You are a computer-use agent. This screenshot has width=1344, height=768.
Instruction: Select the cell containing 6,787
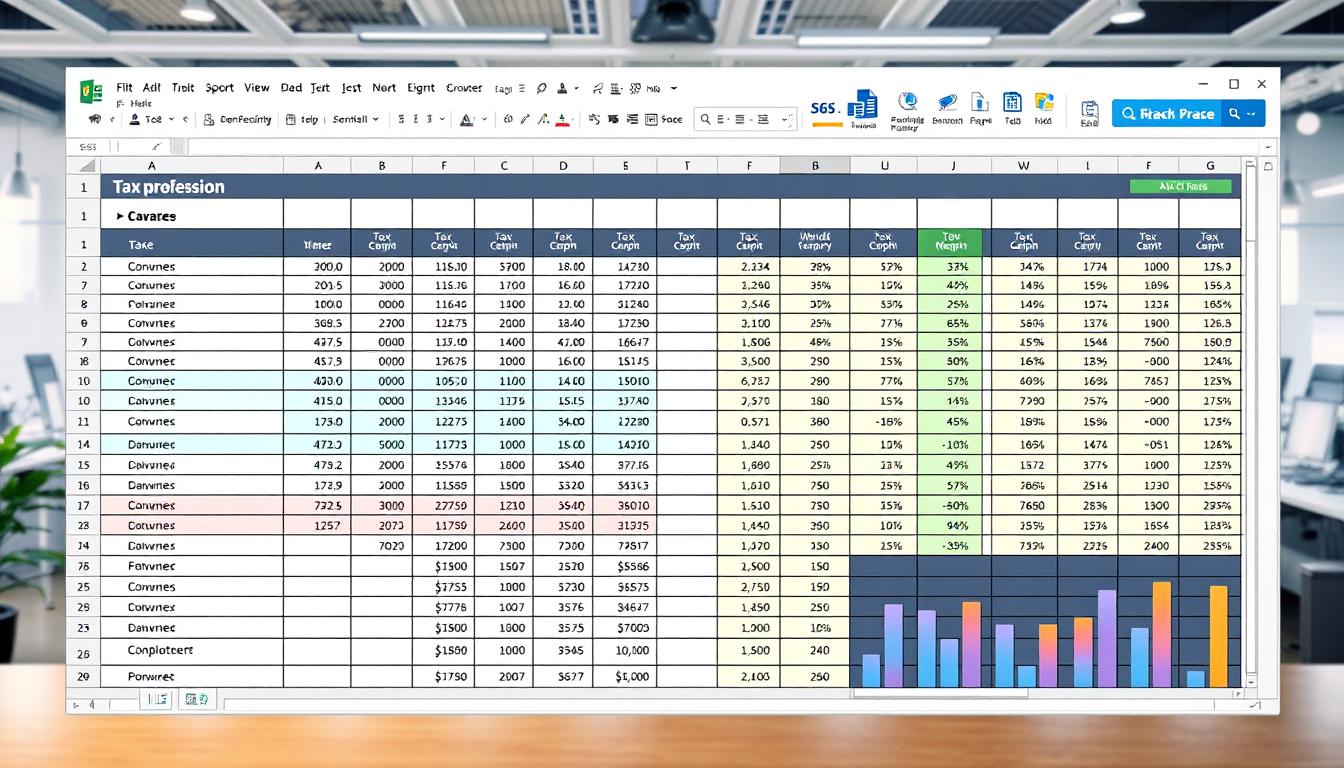click(749, 381)
